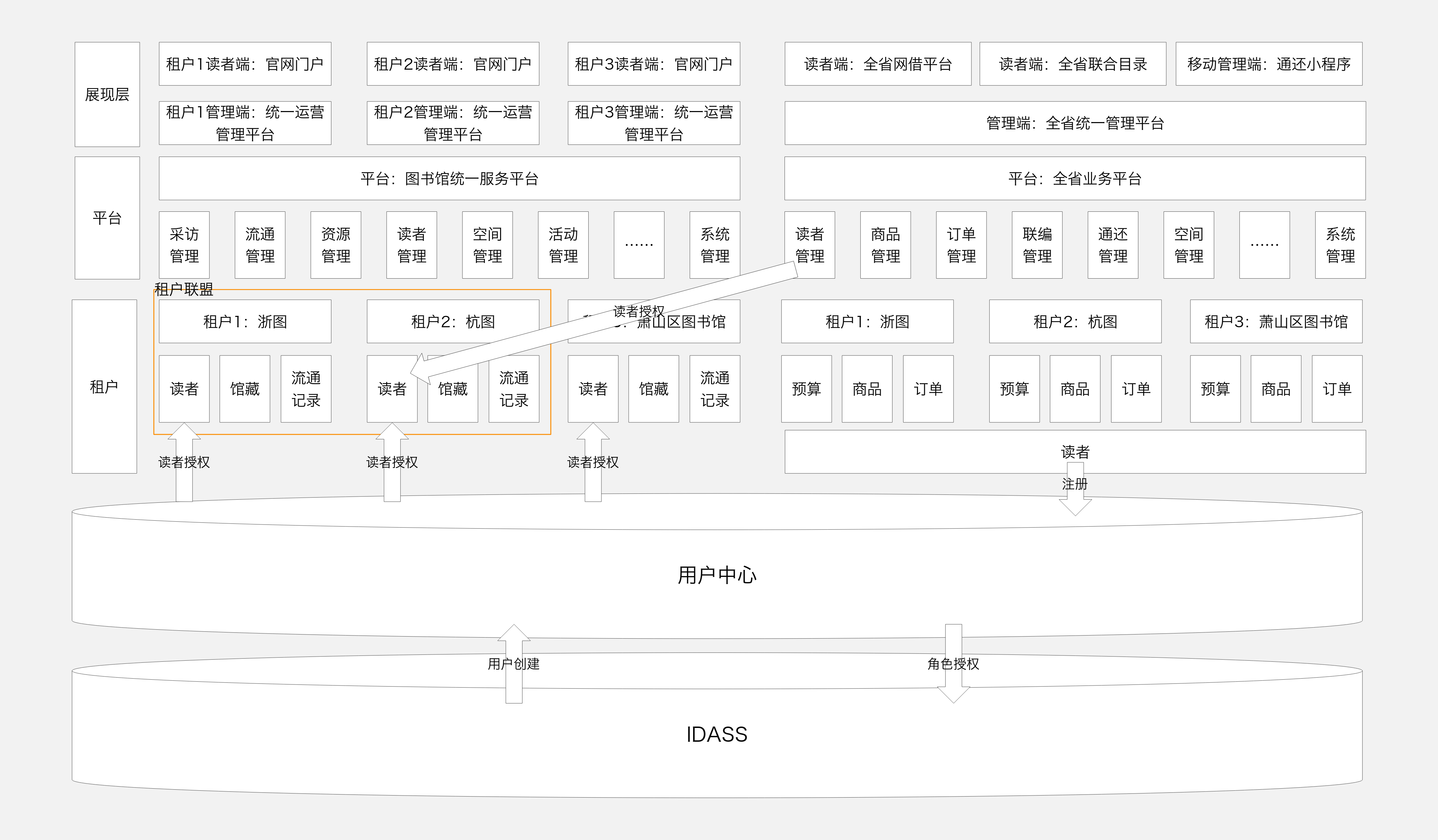Screen dimensions: 1438x840
Task: Select the 用户中心 cylinder shape
Action: [x=717, y=575]
